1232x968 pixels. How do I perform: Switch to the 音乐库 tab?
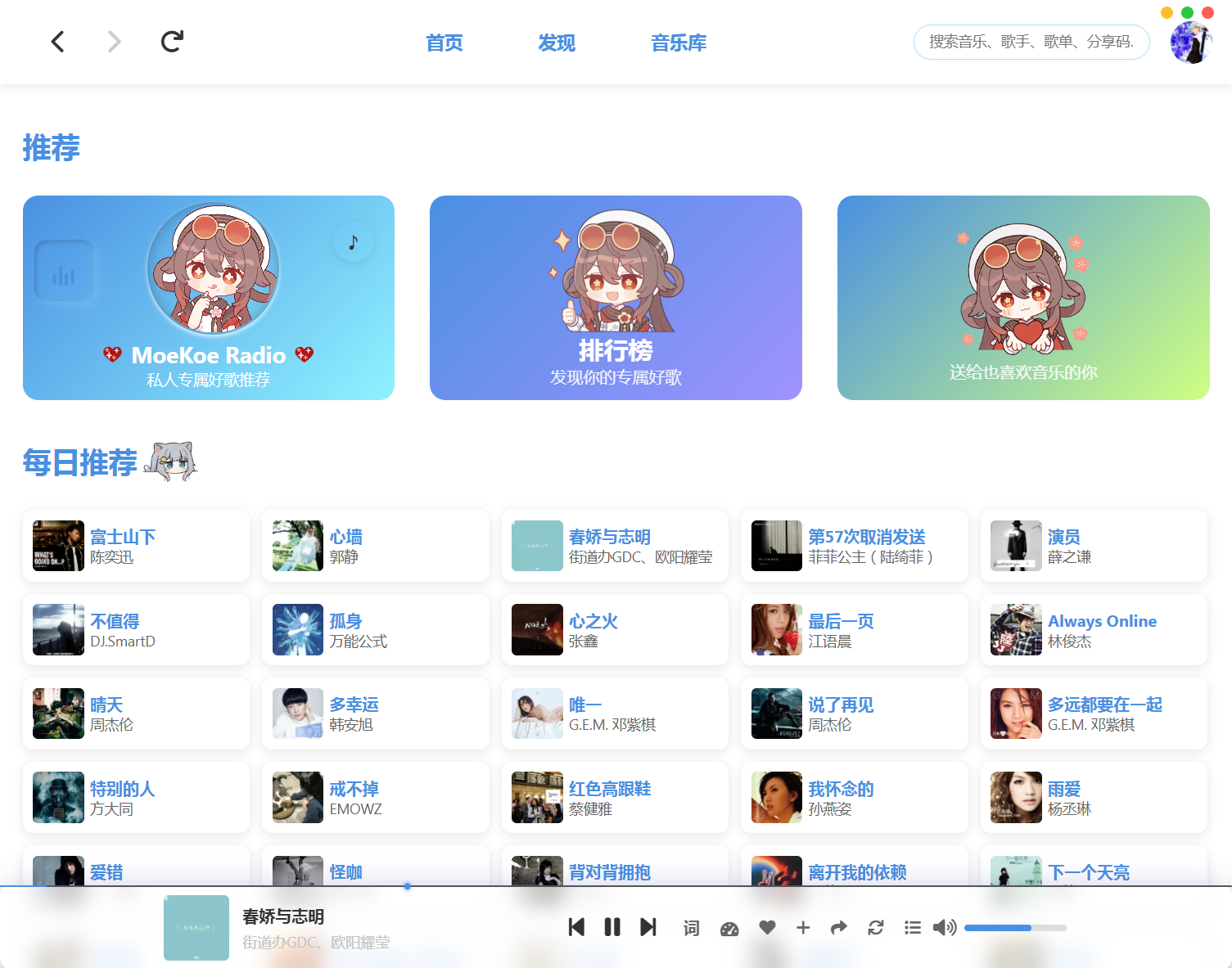(678, 42)
